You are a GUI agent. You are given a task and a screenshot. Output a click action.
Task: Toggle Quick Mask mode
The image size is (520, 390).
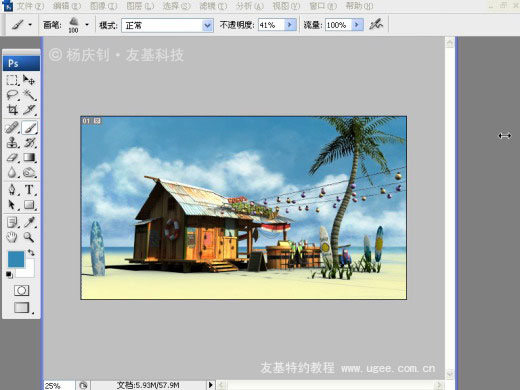pos(21,290)
